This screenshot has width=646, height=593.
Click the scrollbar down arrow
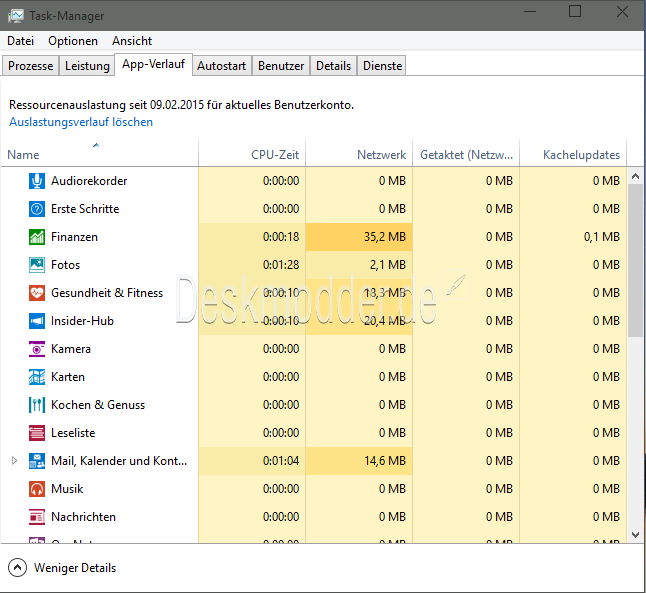pos(635,535)
